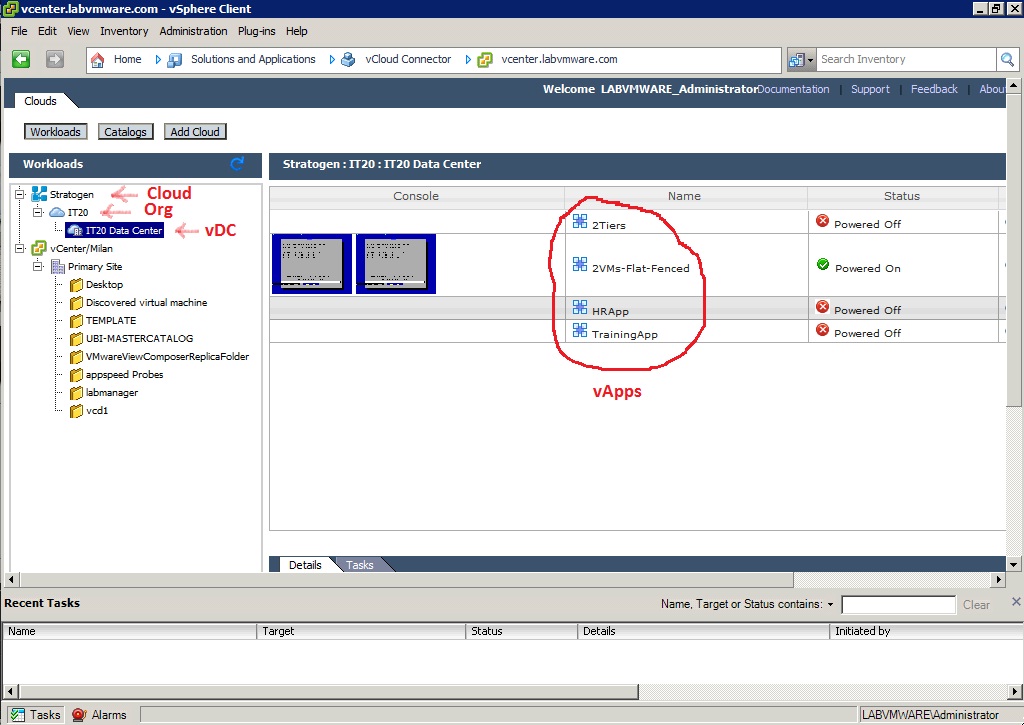Close the Recent Tasks panel with X
The image size is (1024, 725).
point(1016,602)
